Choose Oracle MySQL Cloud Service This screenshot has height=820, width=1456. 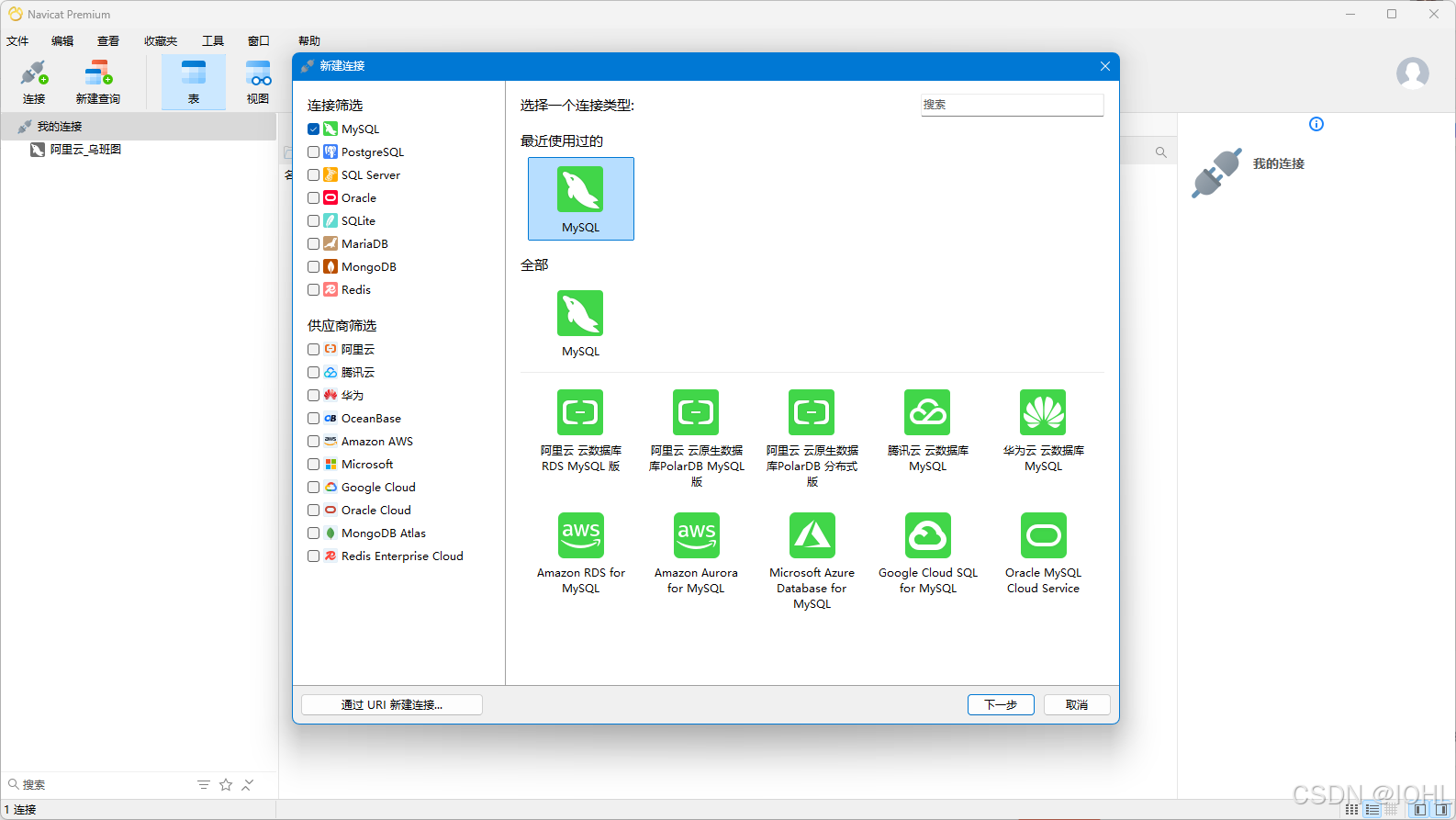click(1043, 554)
